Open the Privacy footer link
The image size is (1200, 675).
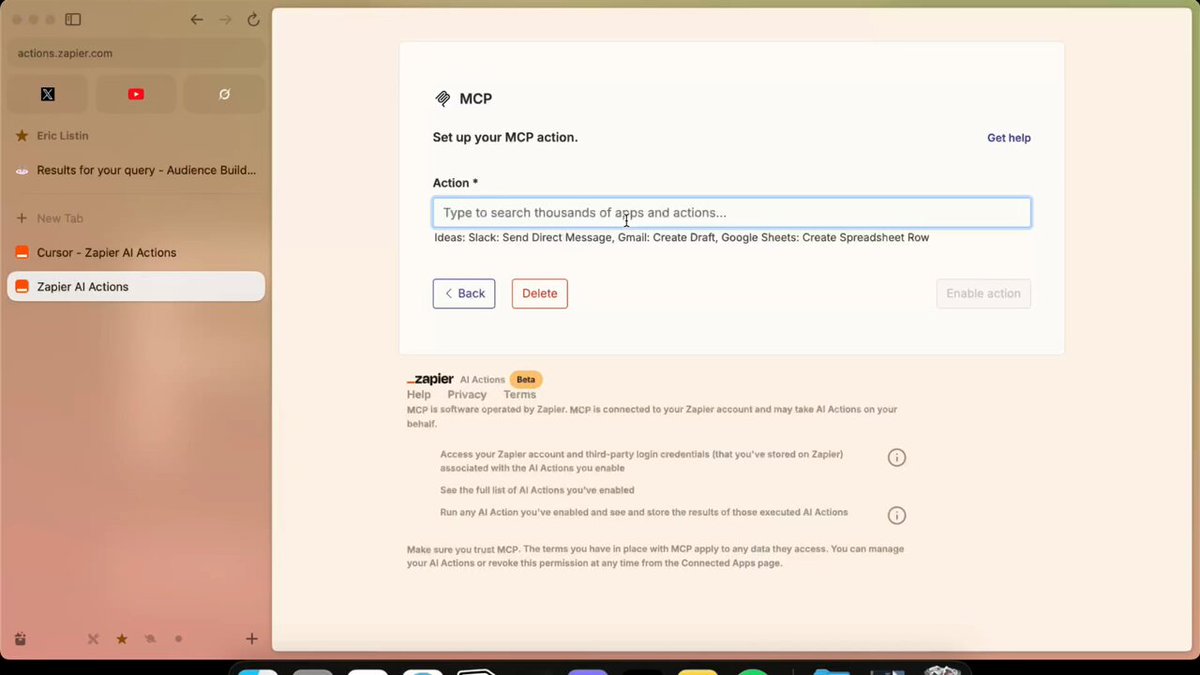pos(467,395)
